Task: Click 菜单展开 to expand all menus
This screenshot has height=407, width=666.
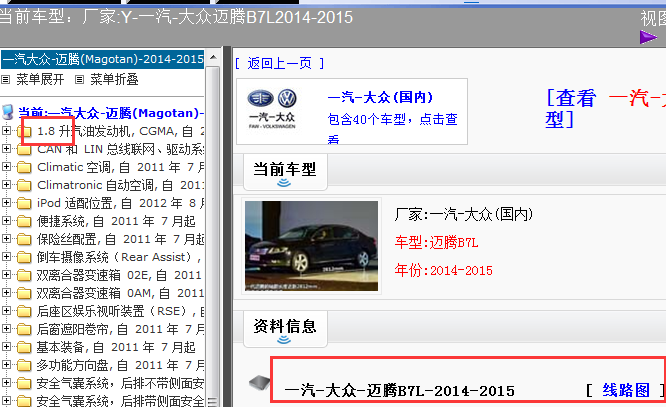Action: point(40,79)
